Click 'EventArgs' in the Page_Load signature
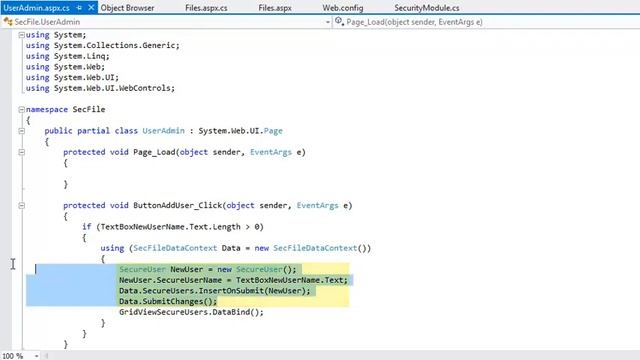The image size is (640, 360). tap(271, 152)
